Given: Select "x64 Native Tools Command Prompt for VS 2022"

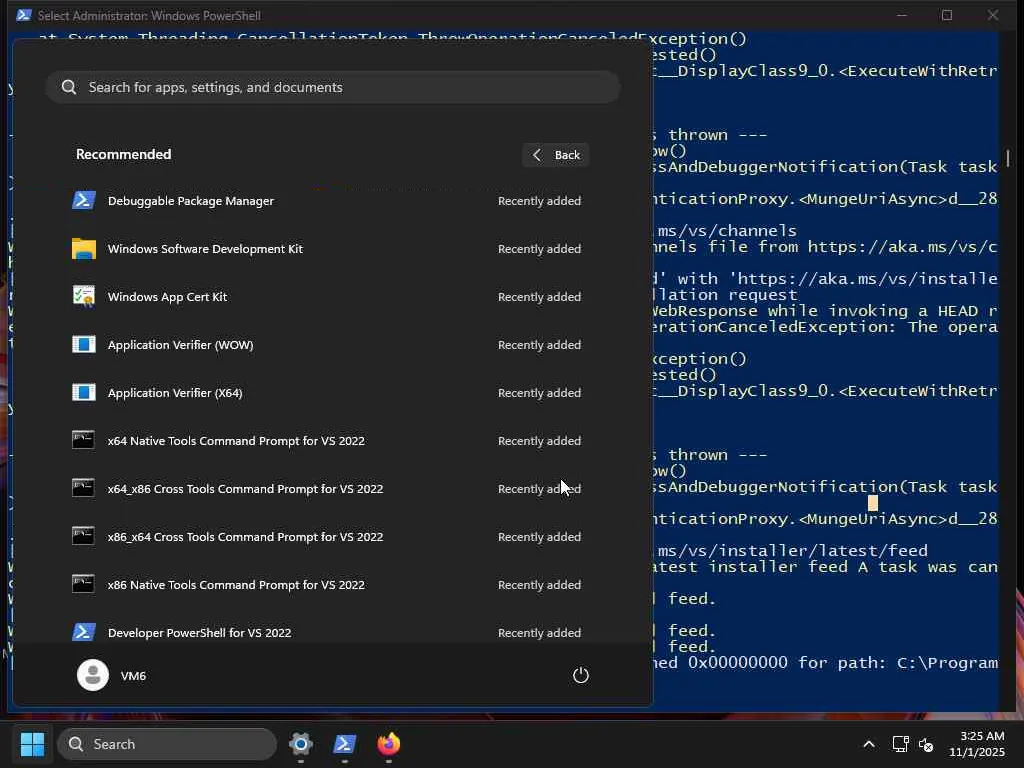Looking at the screenshot, I should click(236, 441).
